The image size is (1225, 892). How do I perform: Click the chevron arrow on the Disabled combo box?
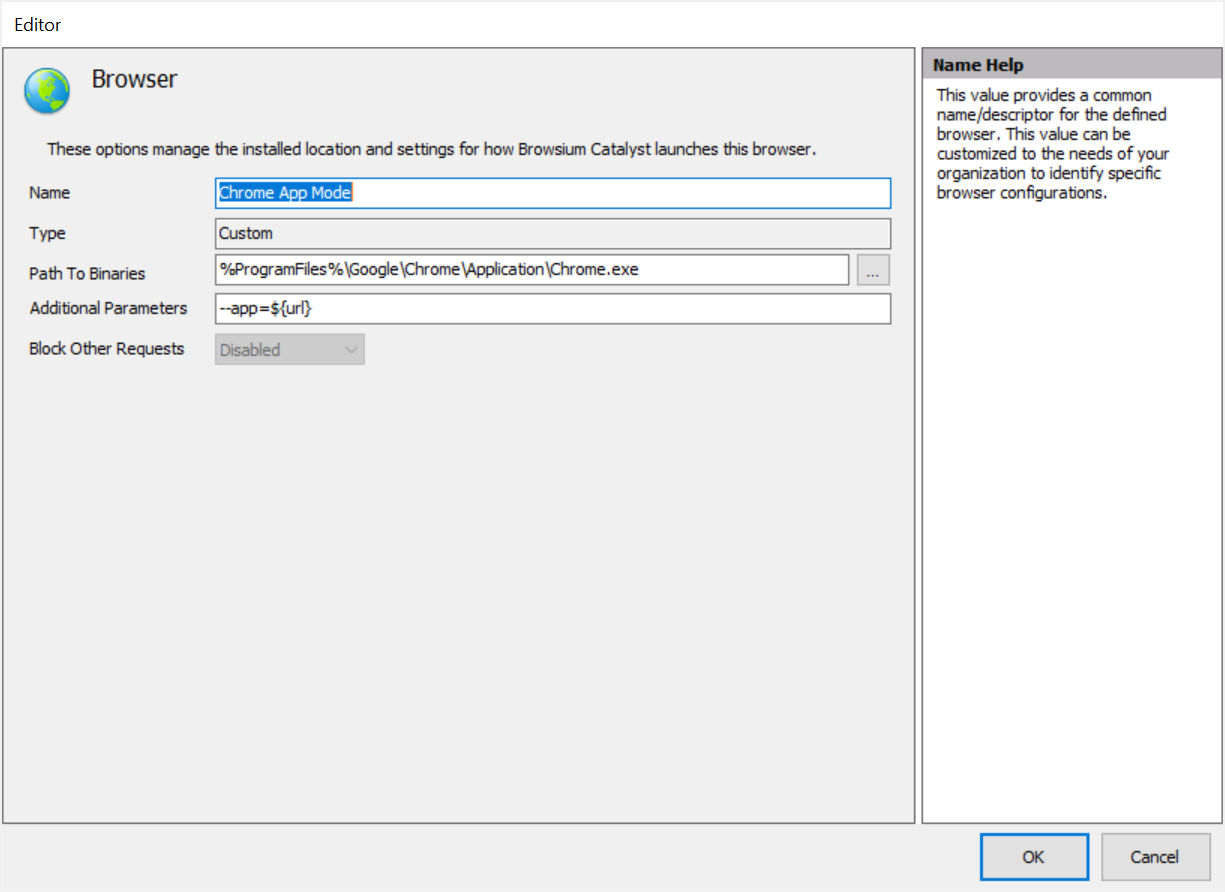[x=351, y=350]
